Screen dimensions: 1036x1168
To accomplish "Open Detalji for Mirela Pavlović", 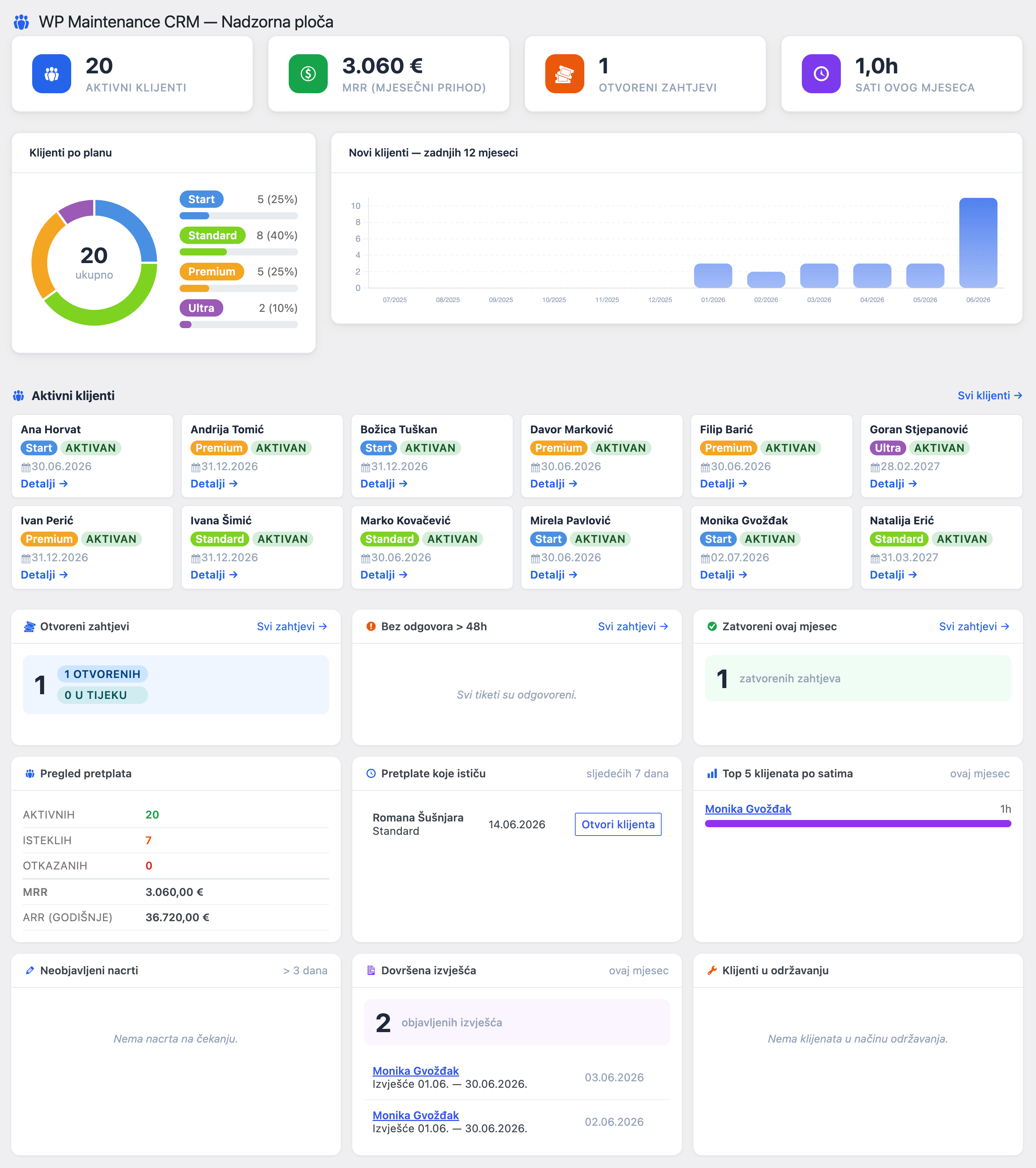I will tap(553, 575).
